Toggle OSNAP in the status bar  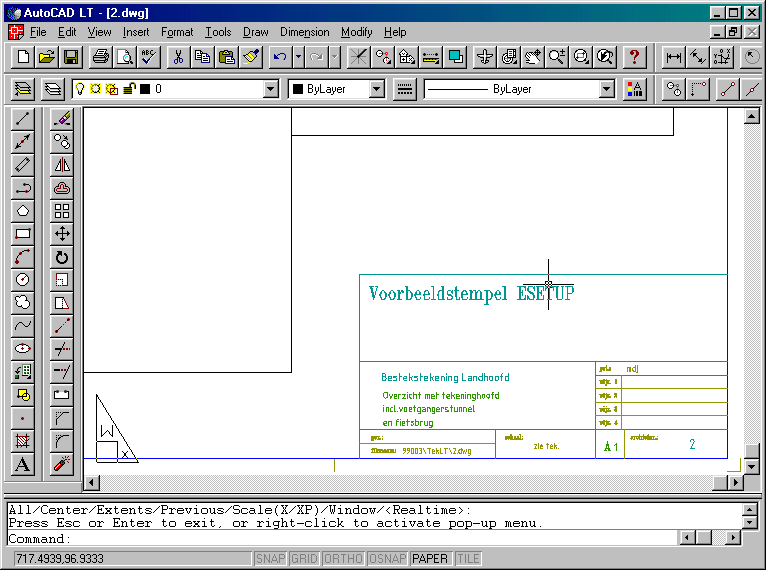[387, 558]
